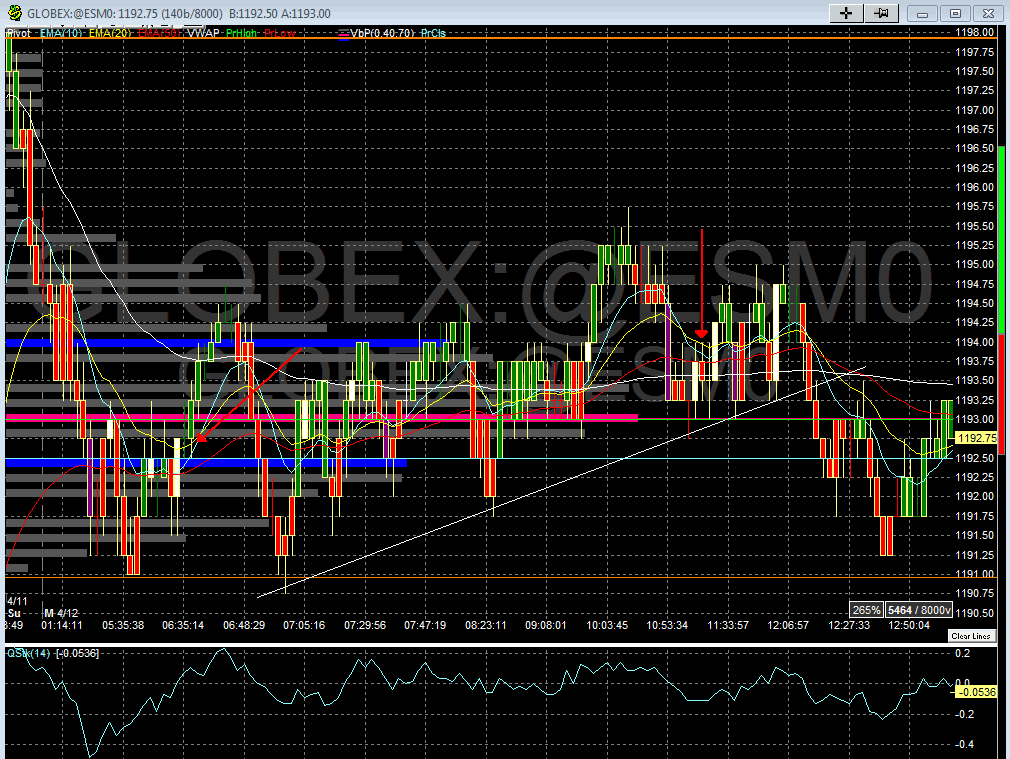Click the VWAP indicator label
This screenshot has height=759, width=1010.
204,33
